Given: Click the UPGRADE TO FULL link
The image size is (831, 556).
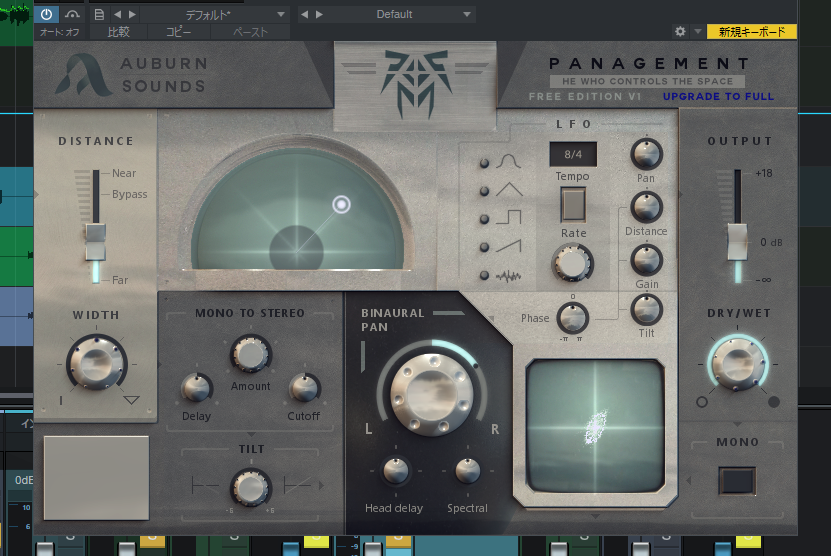Looking at the screenshot, I should click(x=718, y=96).
